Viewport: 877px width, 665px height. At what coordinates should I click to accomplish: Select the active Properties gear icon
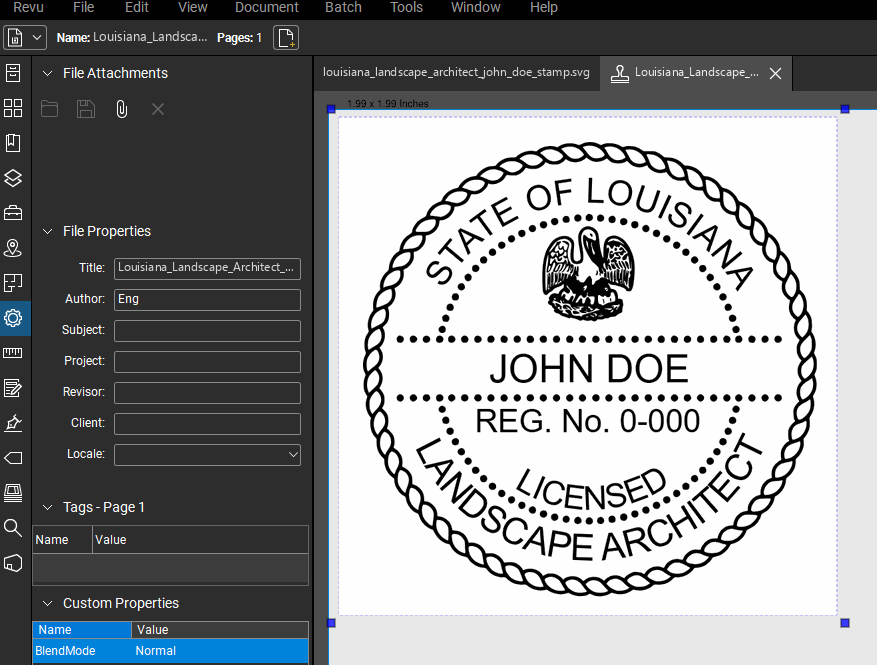pos(13,318)
